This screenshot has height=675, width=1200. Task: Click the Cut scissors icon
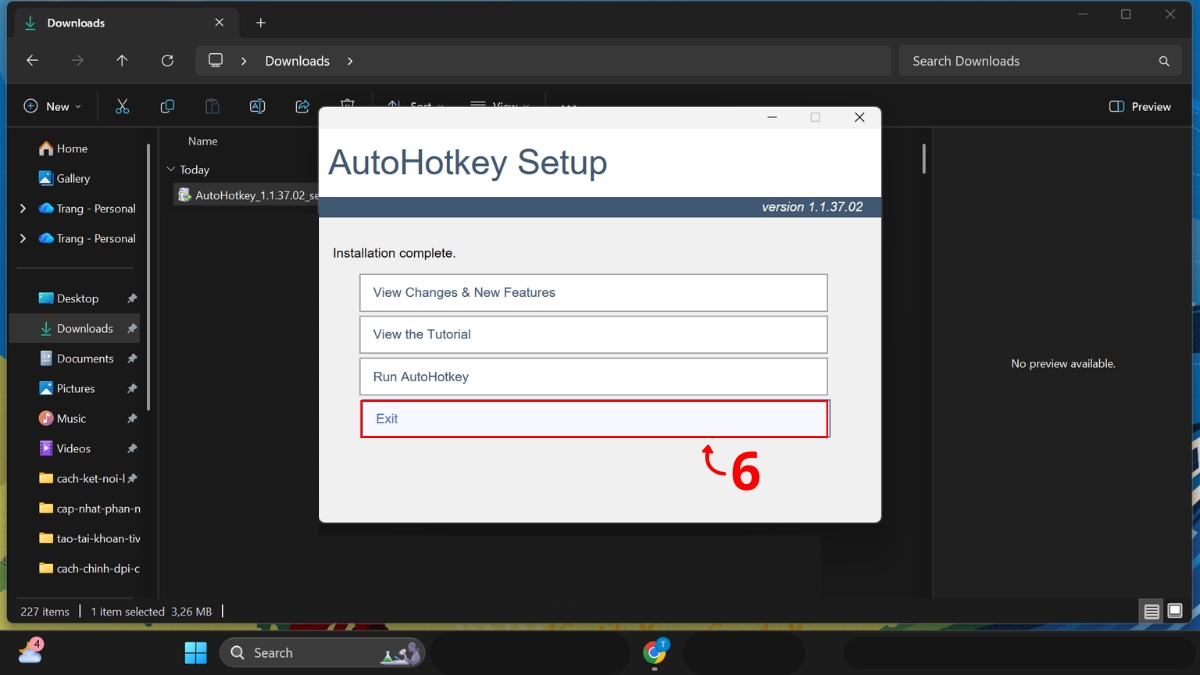tap(122, 106)
